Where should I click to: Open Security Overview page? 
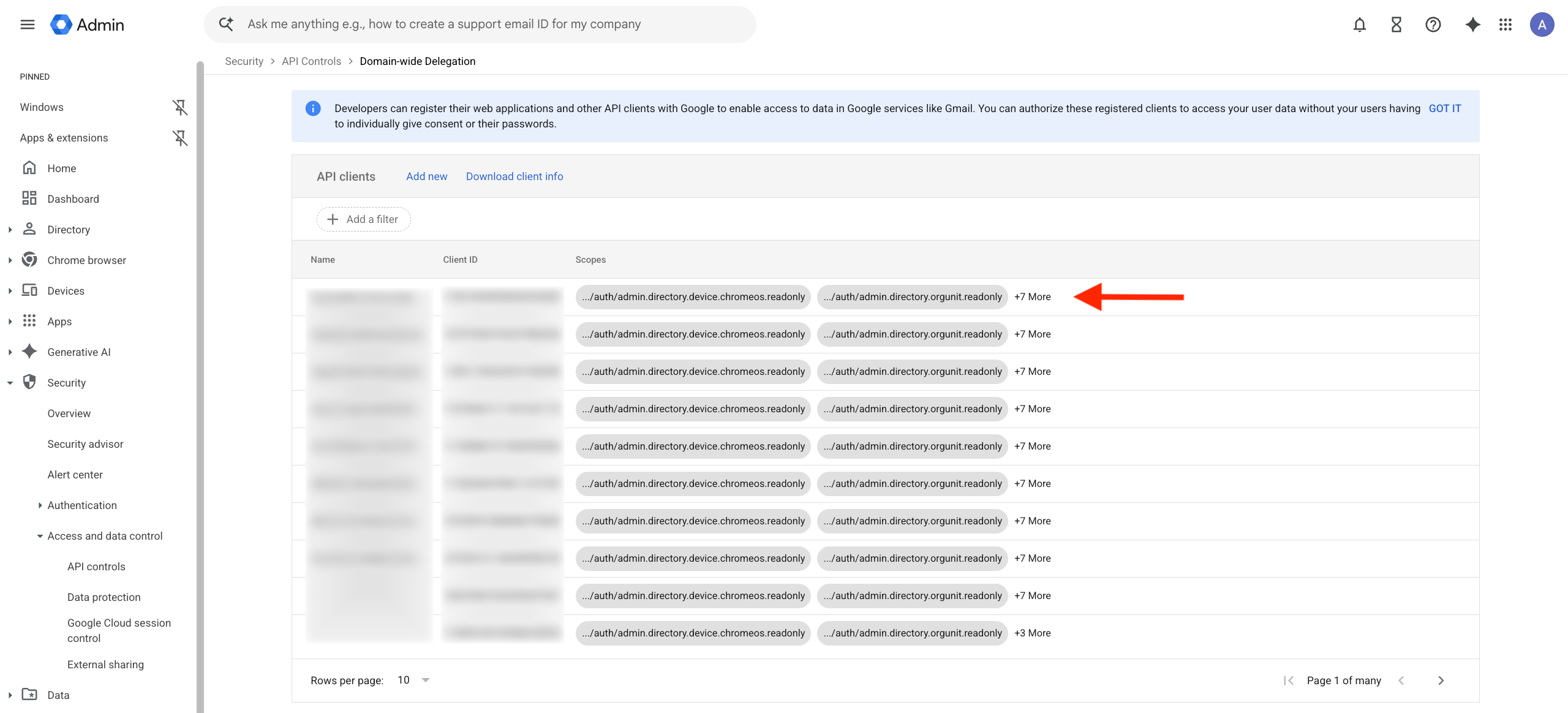pos(69,413)
